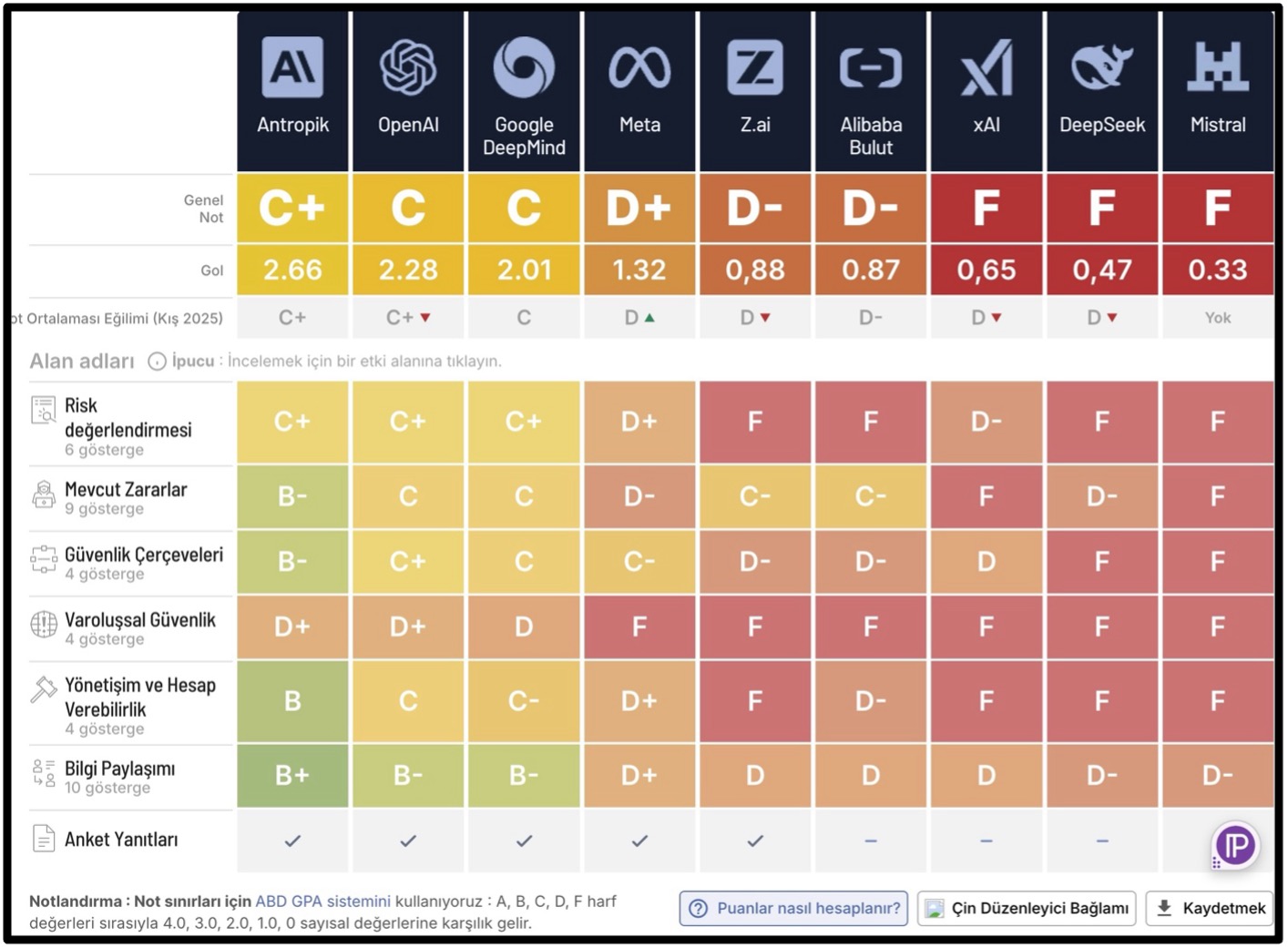
Task: Click the Antropik logo icon
Action: click(x=292, y=67)
